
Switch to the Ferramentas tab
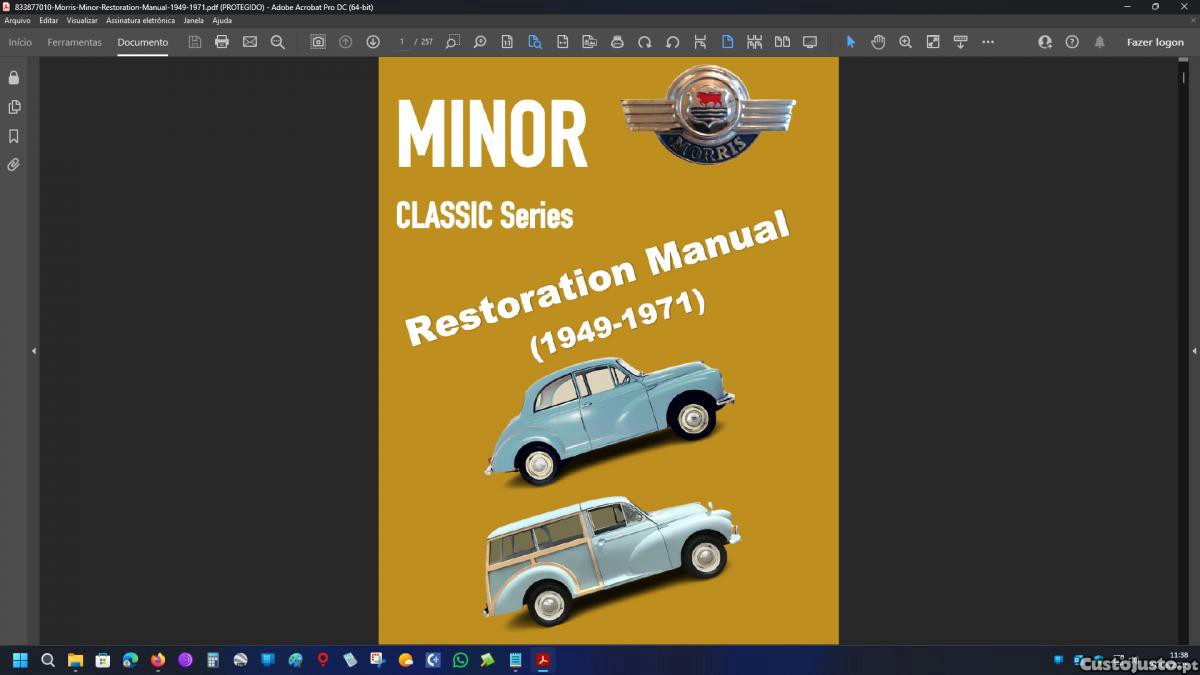(75, 42)
